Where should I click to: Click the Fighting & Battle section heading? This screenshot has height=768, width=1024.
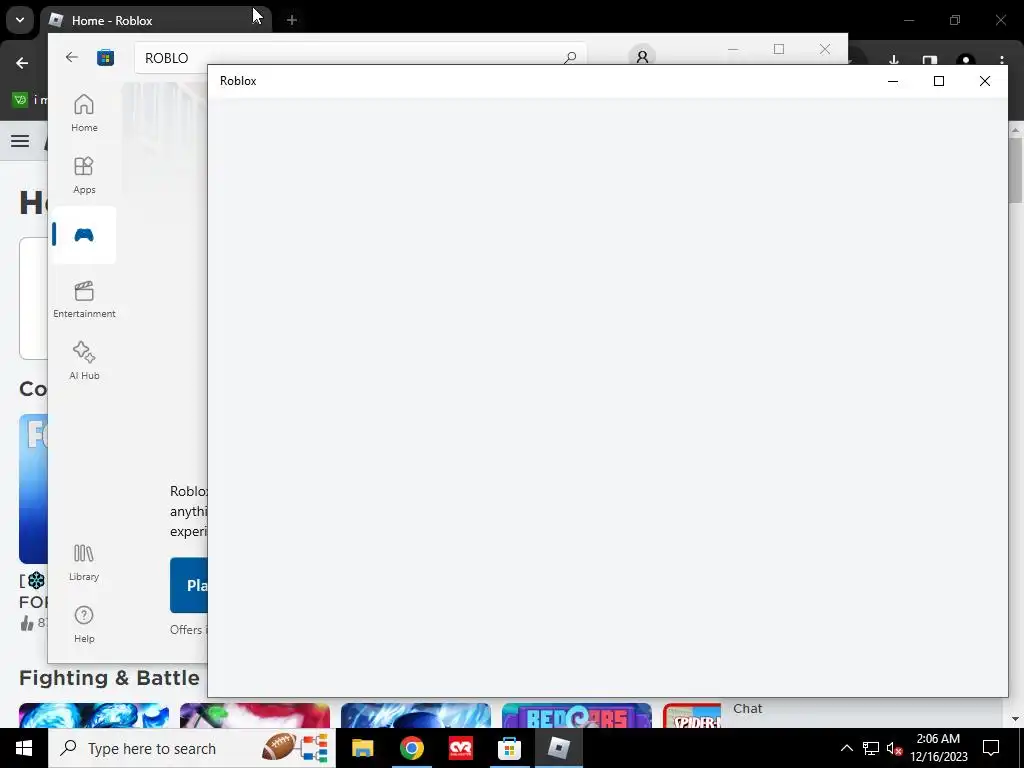point(109,678)
